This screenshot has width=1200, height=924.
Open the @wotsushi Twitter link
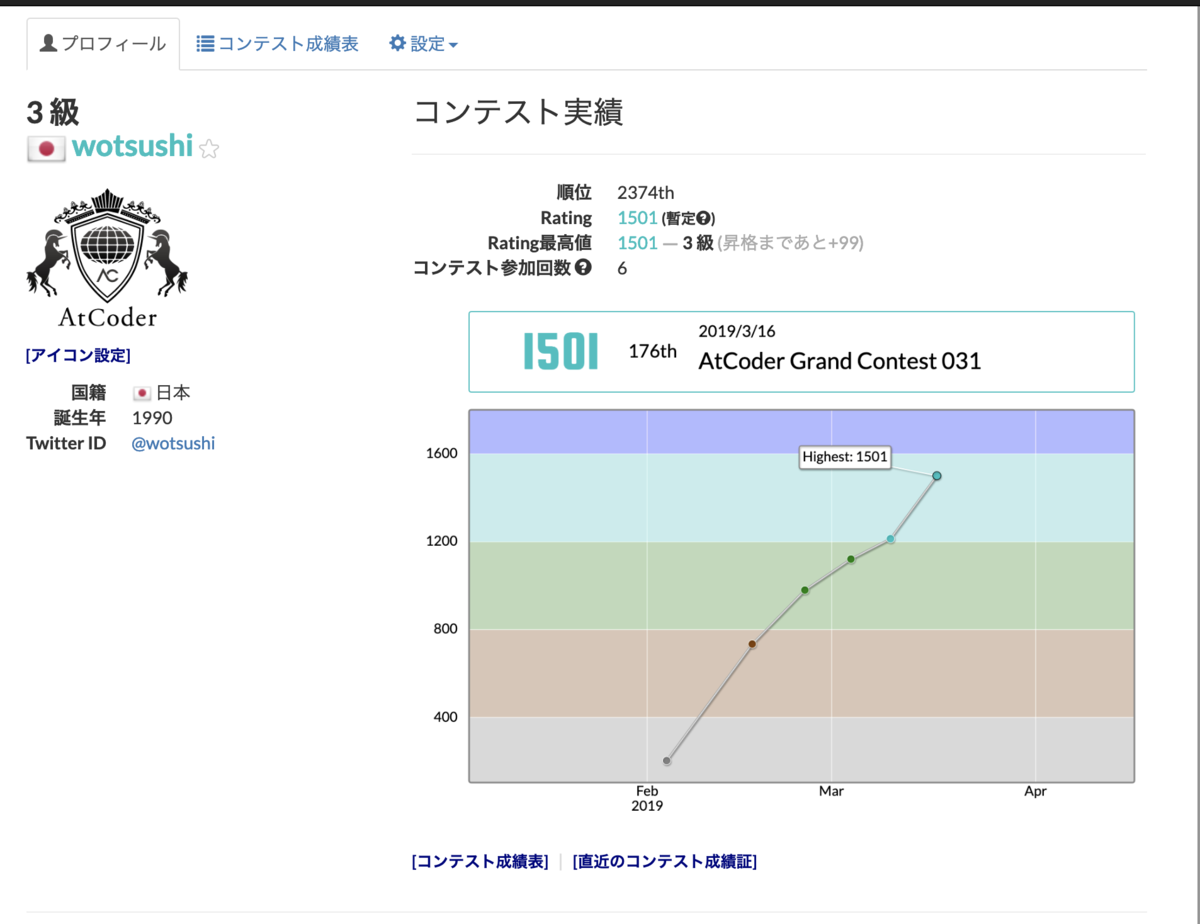pyautogui.click(x=173, y=443)
